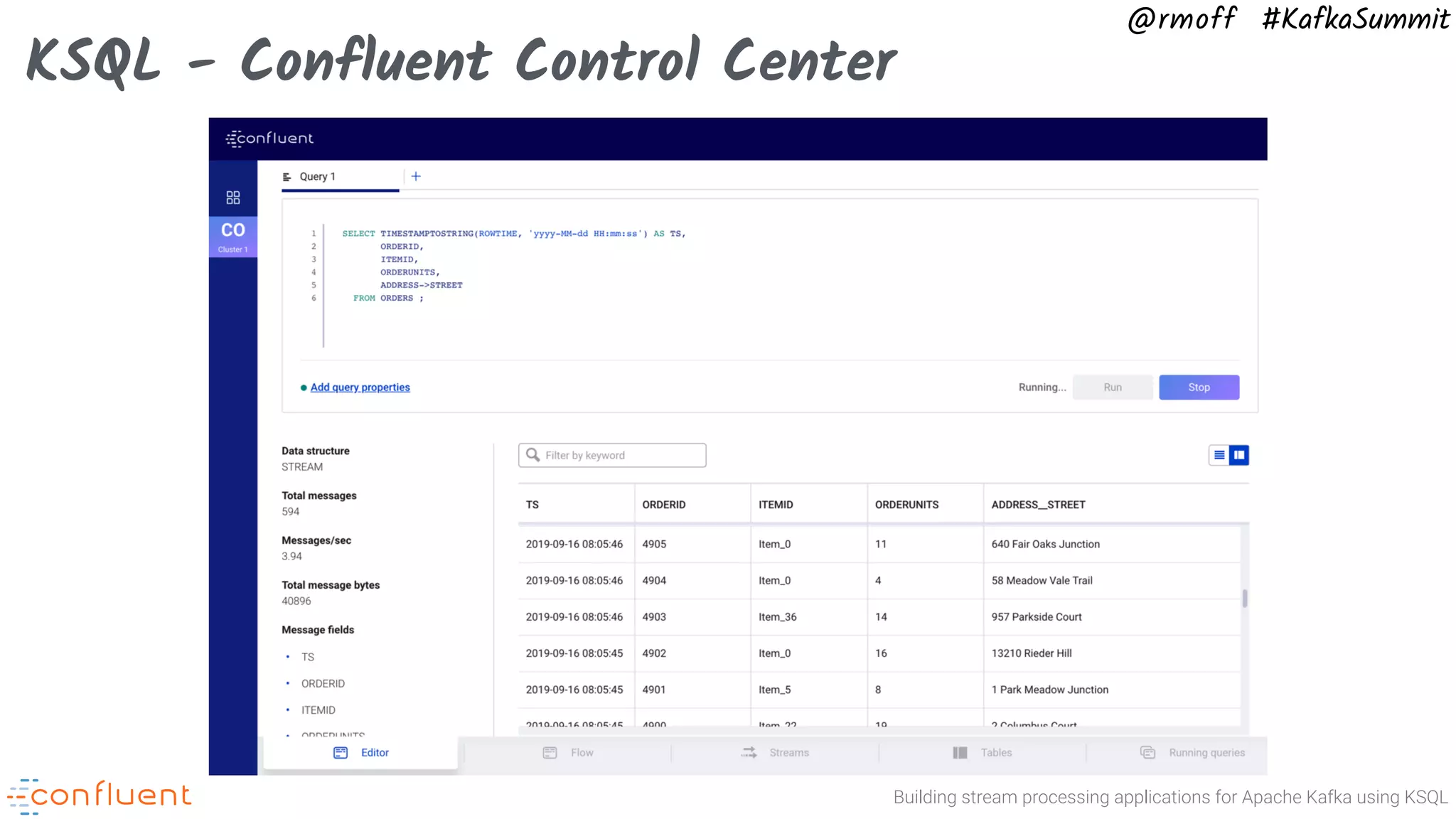
Task: Click the ADDRESS__STREET column header
Action: click(x=1116, y=505)
